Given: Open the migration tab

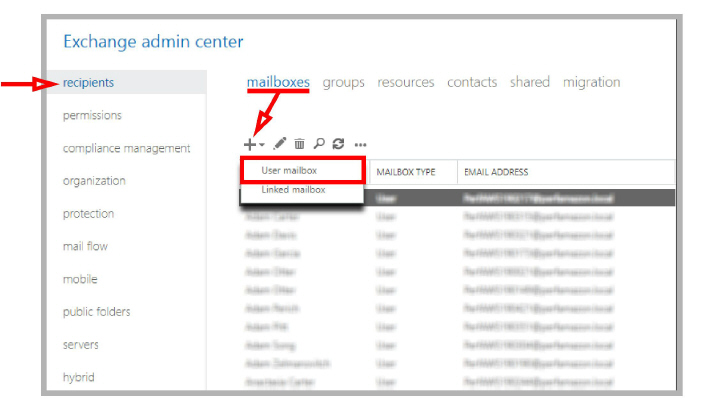Looking at the screenshot, I should [x=591, y=82].
